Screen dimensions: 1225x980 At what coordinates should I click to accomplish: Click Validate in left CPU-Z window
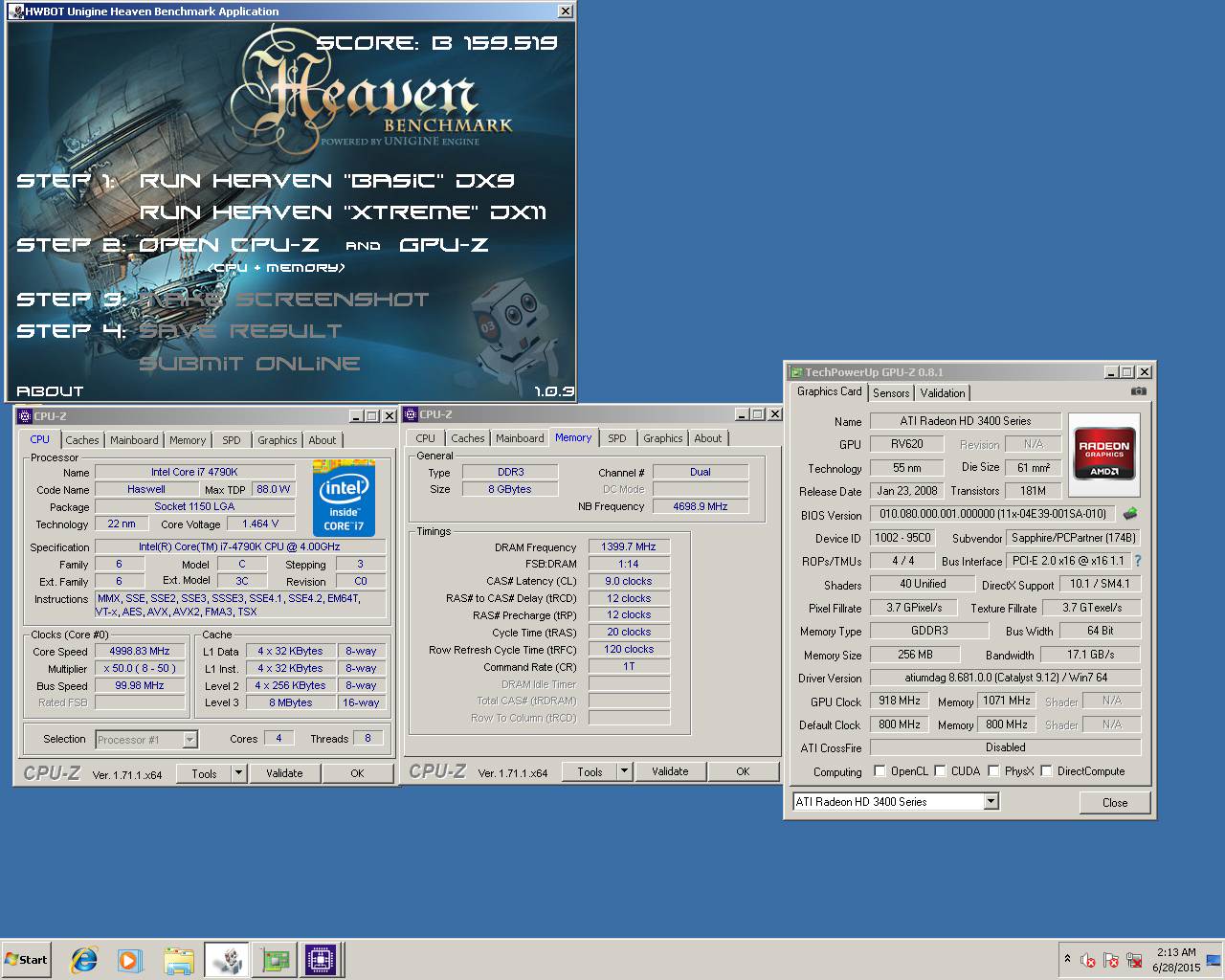click(x=284, y=773)
